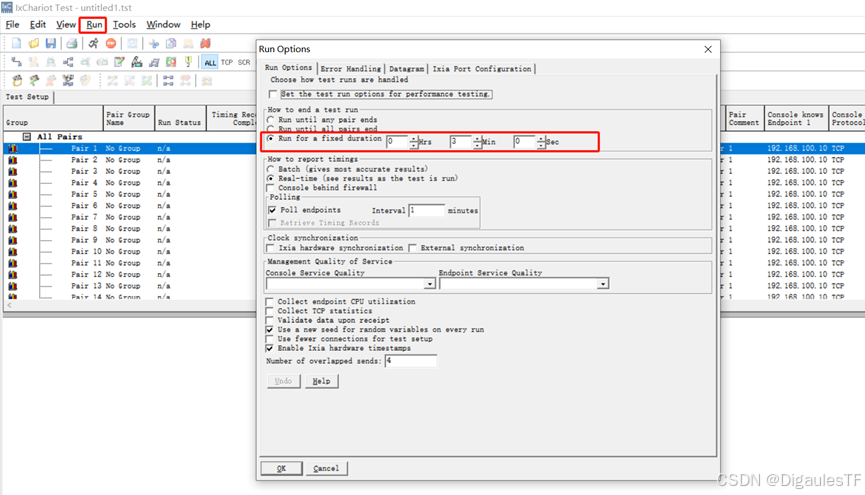Click the Pair 1 row icon
865x495 pixels.
[x=13, y=148]
